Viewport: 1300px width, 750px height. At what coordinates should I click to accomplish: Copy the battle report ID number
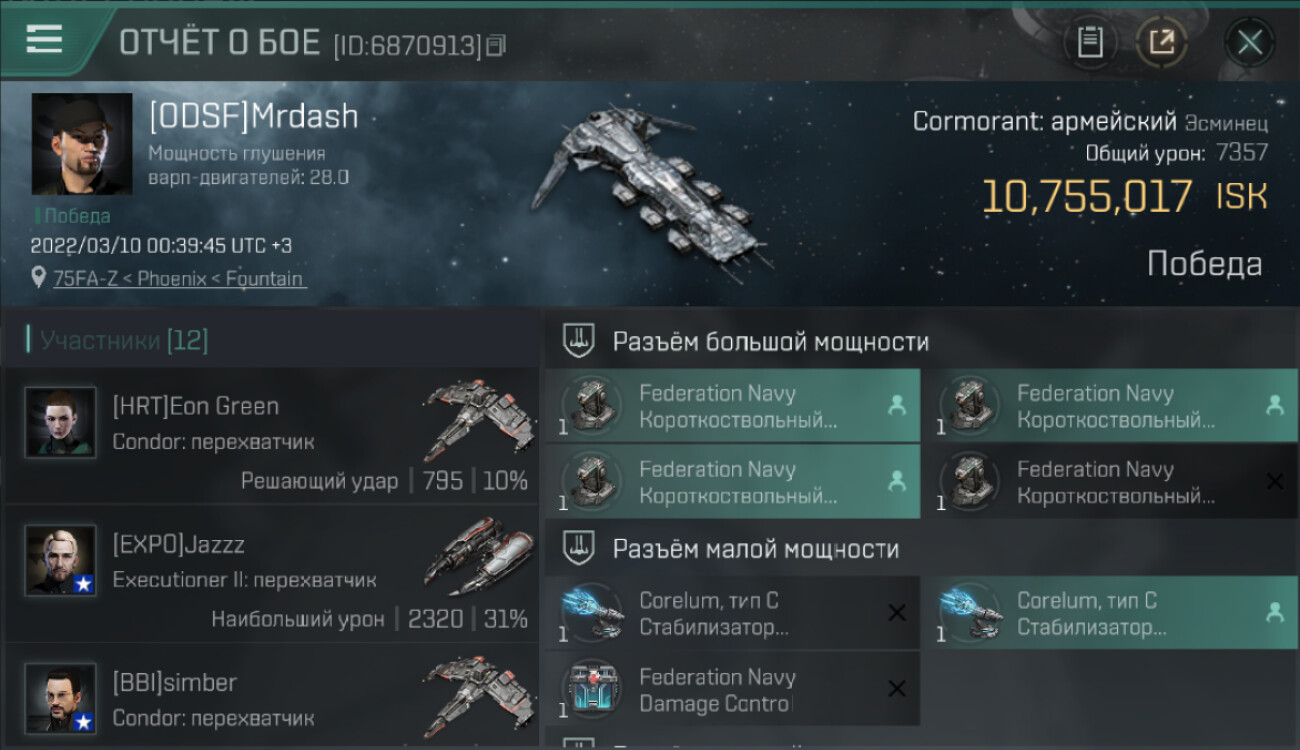tap(497, 45)
